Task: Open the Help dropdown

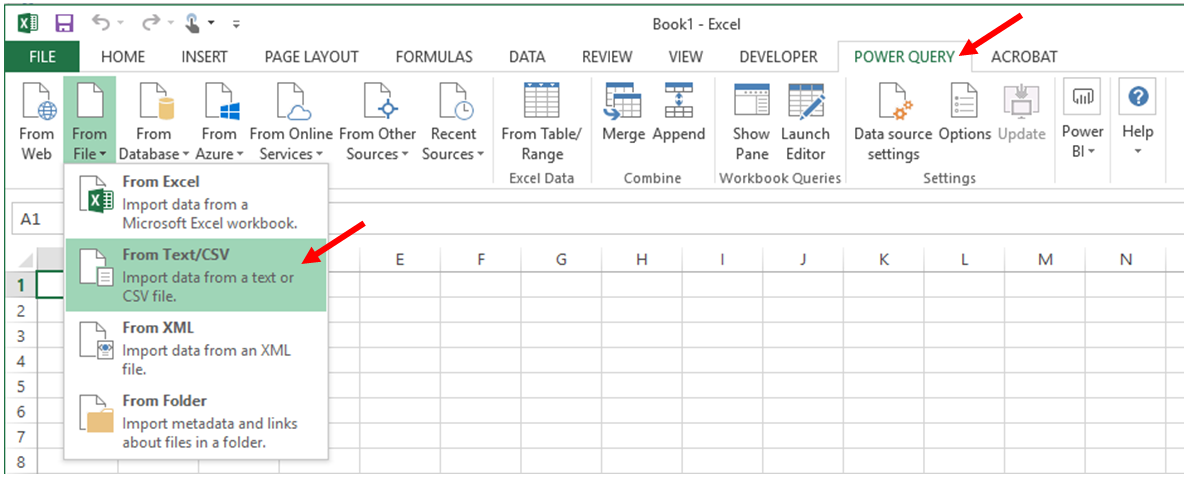Action: (1137, 118)
